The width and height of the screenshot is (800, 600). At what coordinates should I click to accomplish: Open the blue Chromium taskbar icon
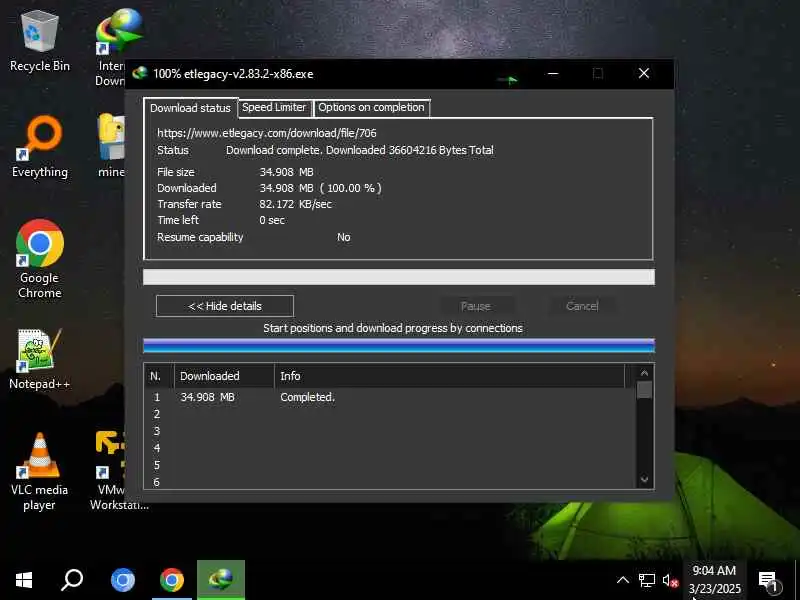122,580
